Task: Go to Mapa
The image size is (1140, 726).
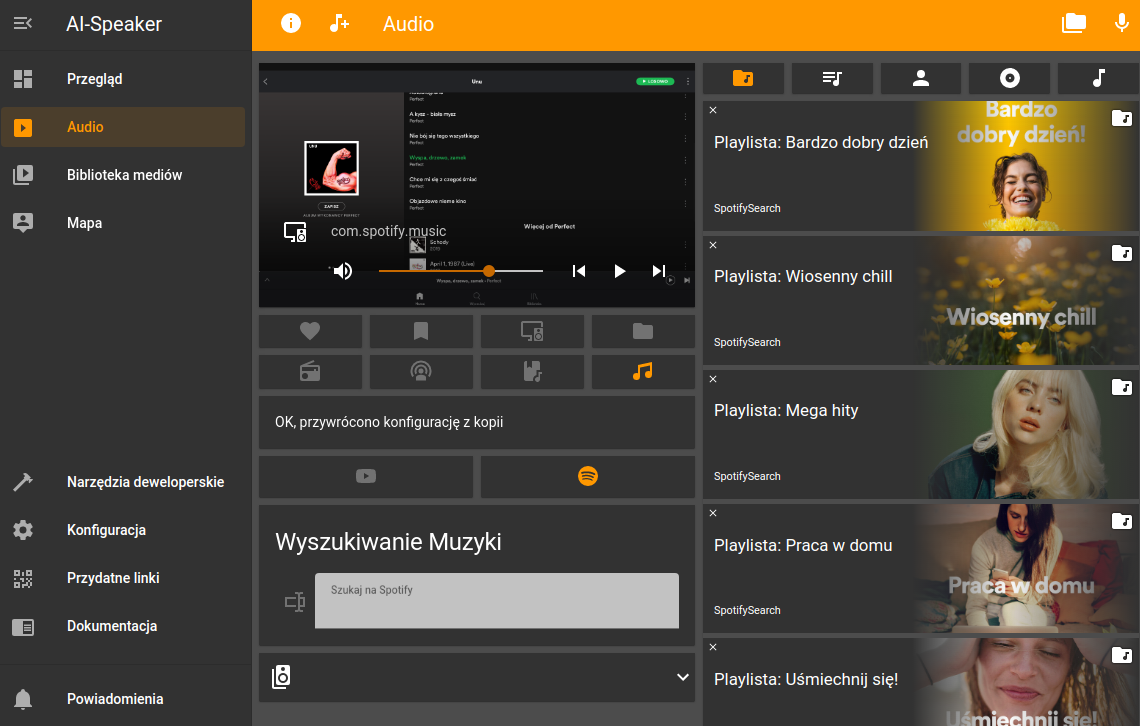Action: [123, 223]
